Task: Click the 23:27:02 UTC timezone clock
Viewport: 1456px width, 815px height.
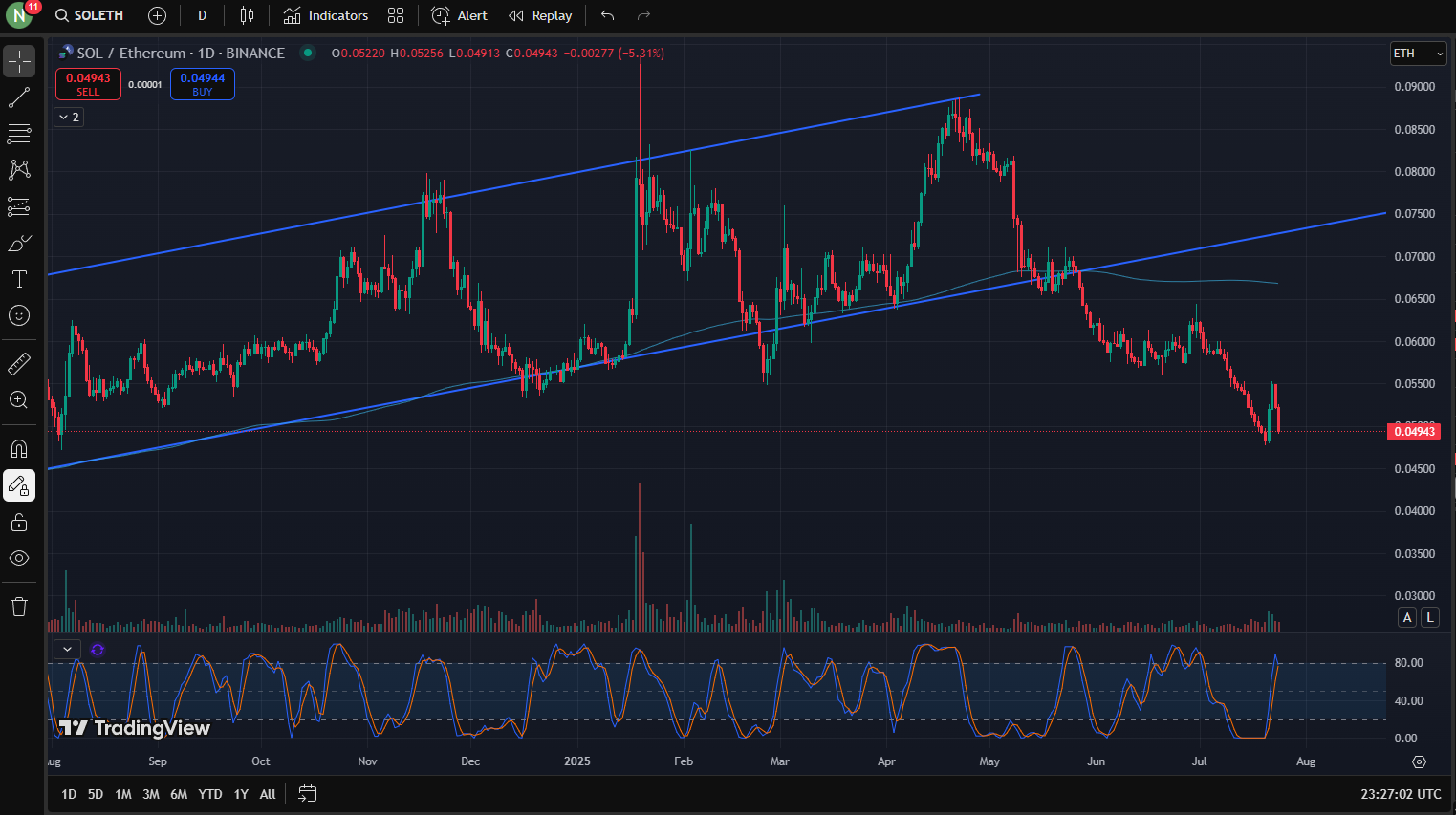Action: tap(1401, 794)
